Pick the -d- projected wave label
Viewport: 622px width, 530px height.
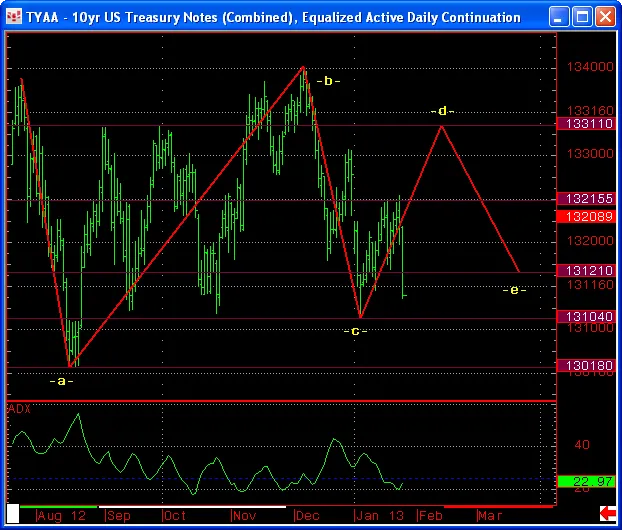tap(442, 110)
